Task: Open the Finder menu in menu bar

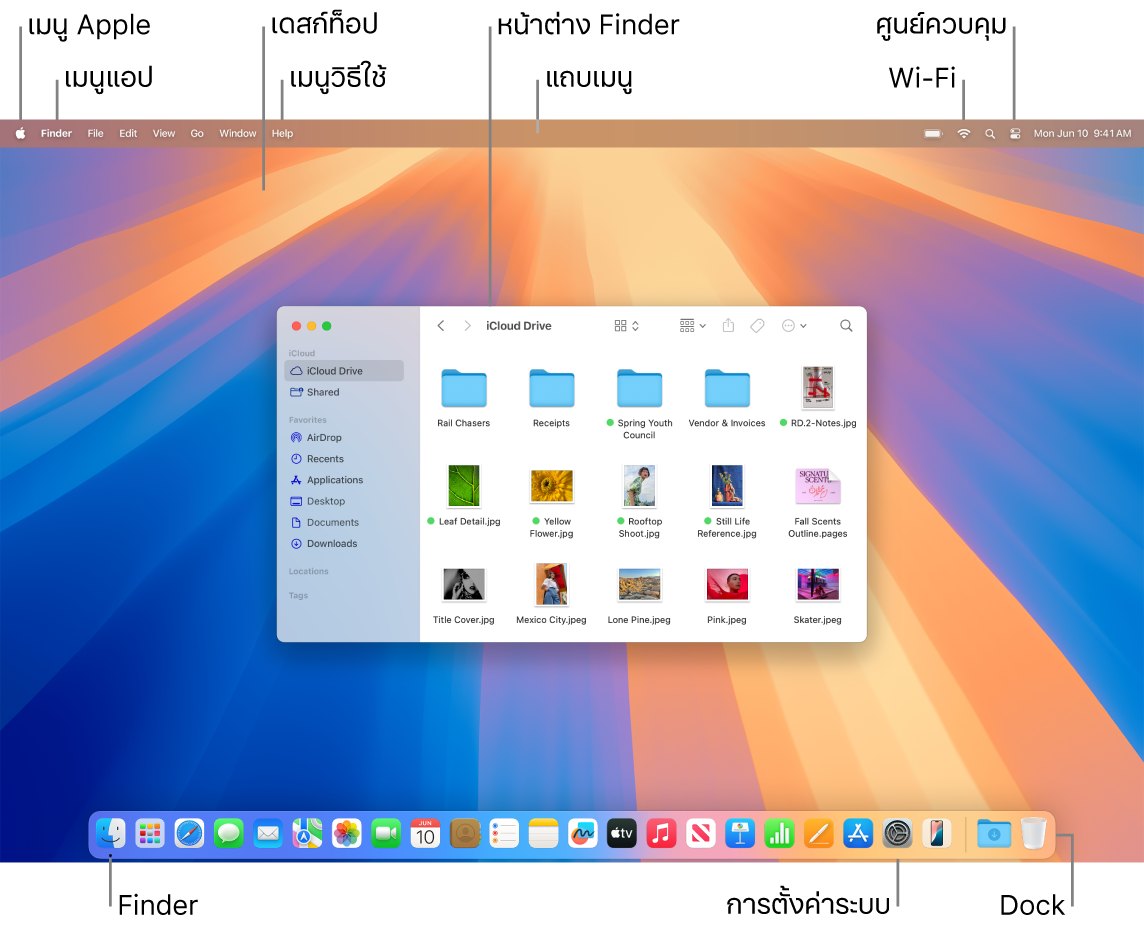Action: 56,134
